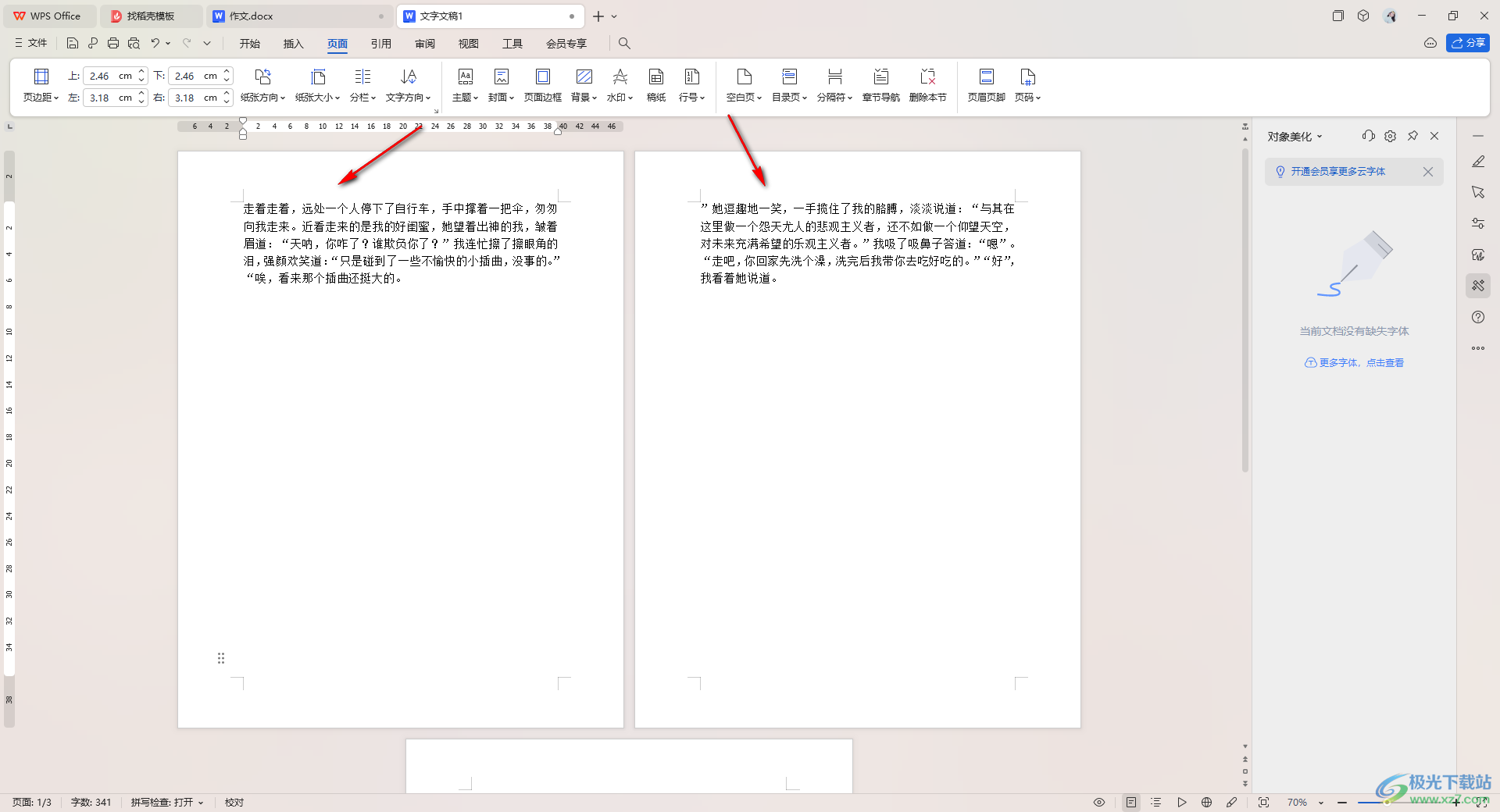Expand the Object Beautify title dropdown
1500x812 pixels.
(x=1320, y=137)
